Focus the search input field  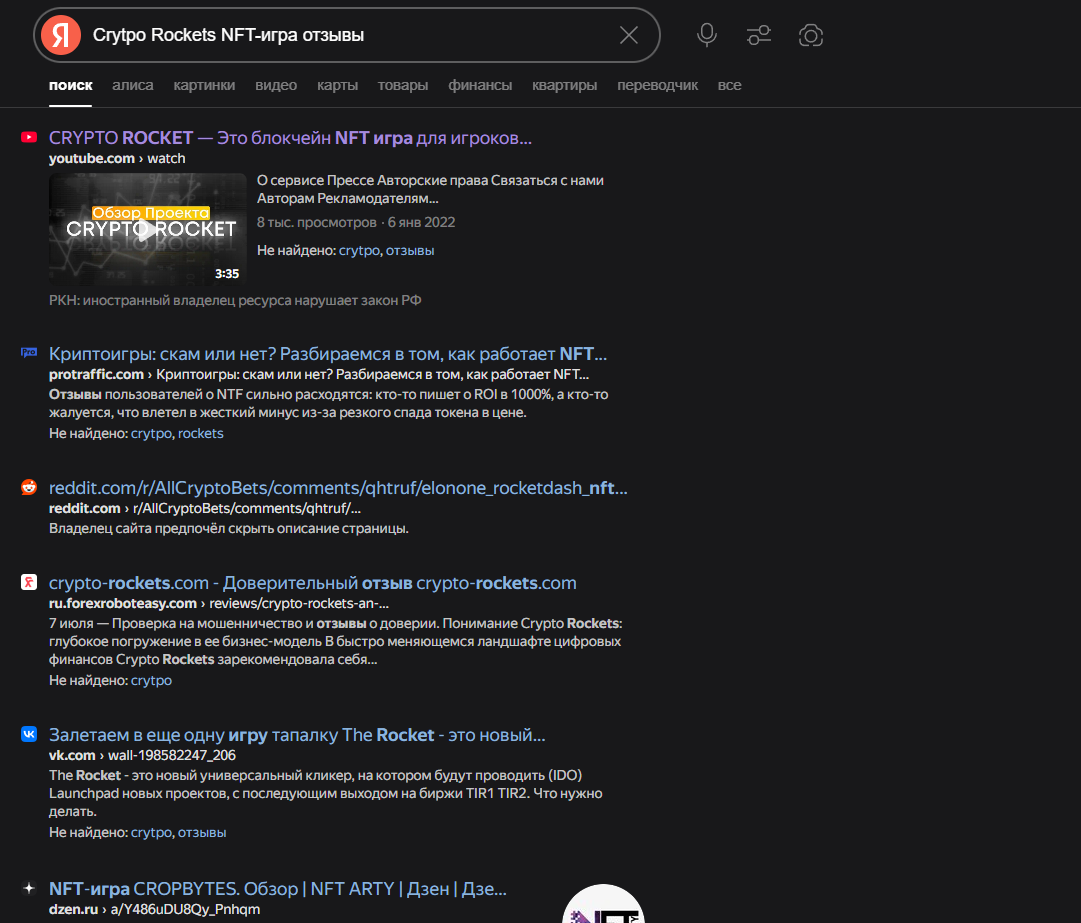[x=348, y=35]
